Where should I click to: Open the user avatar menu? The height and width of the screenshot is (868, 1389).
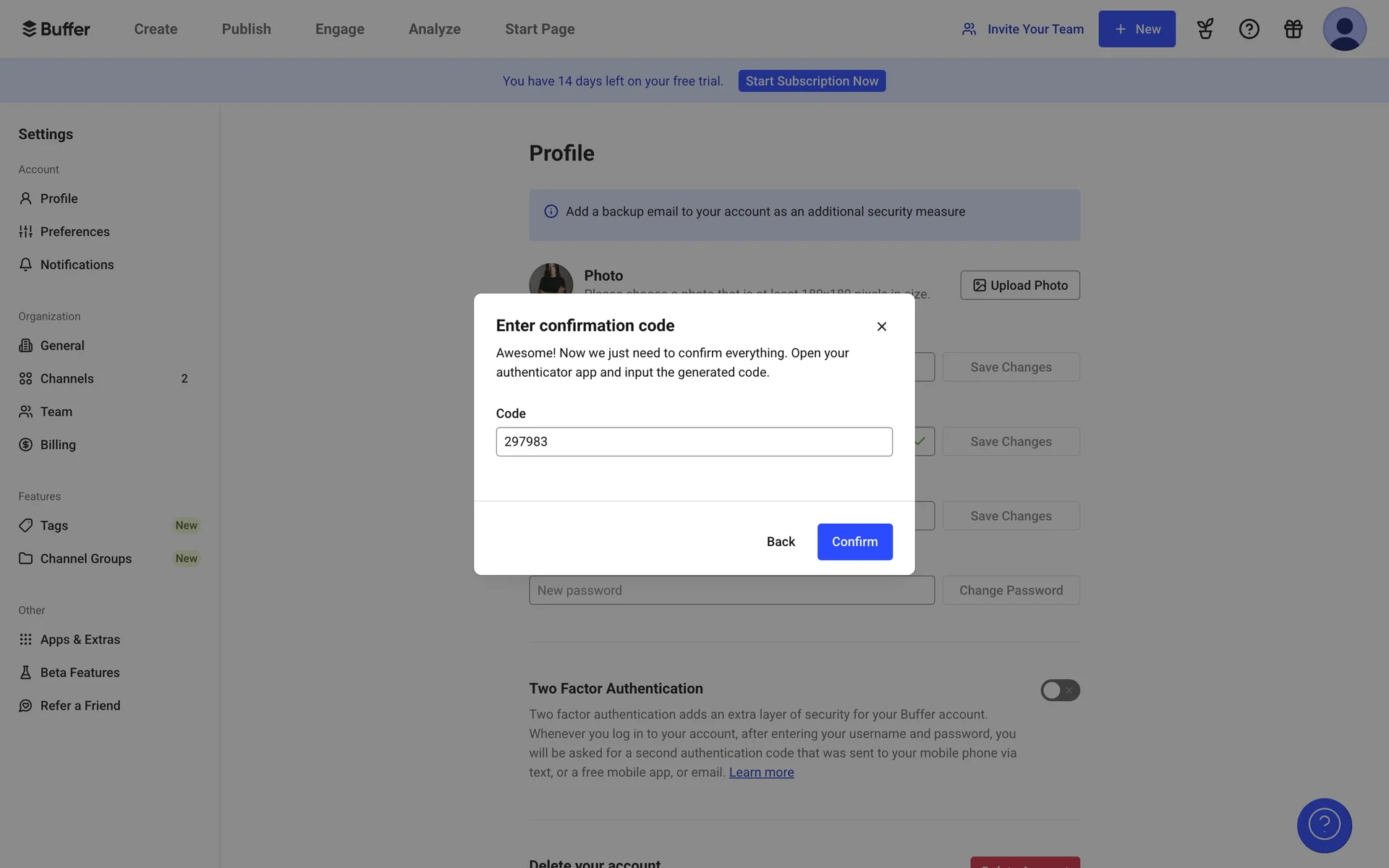click(x=1343, y=29)
